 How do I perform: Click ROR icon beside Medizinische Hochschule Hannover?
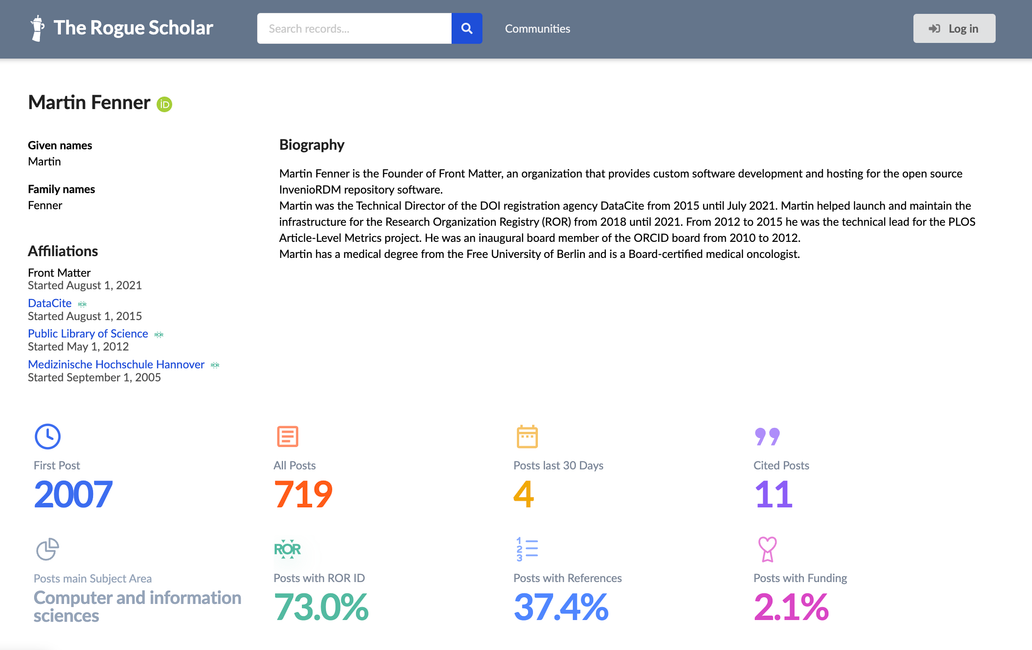215,365
